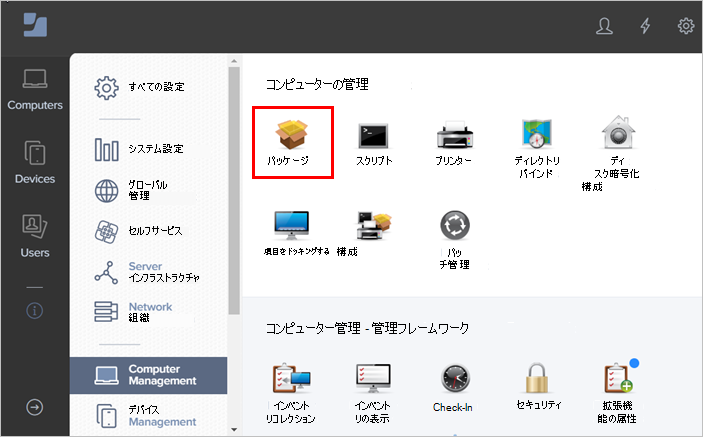Click the Jamf logo in the header
Viewport: 703px width, 437px height.
35,25
